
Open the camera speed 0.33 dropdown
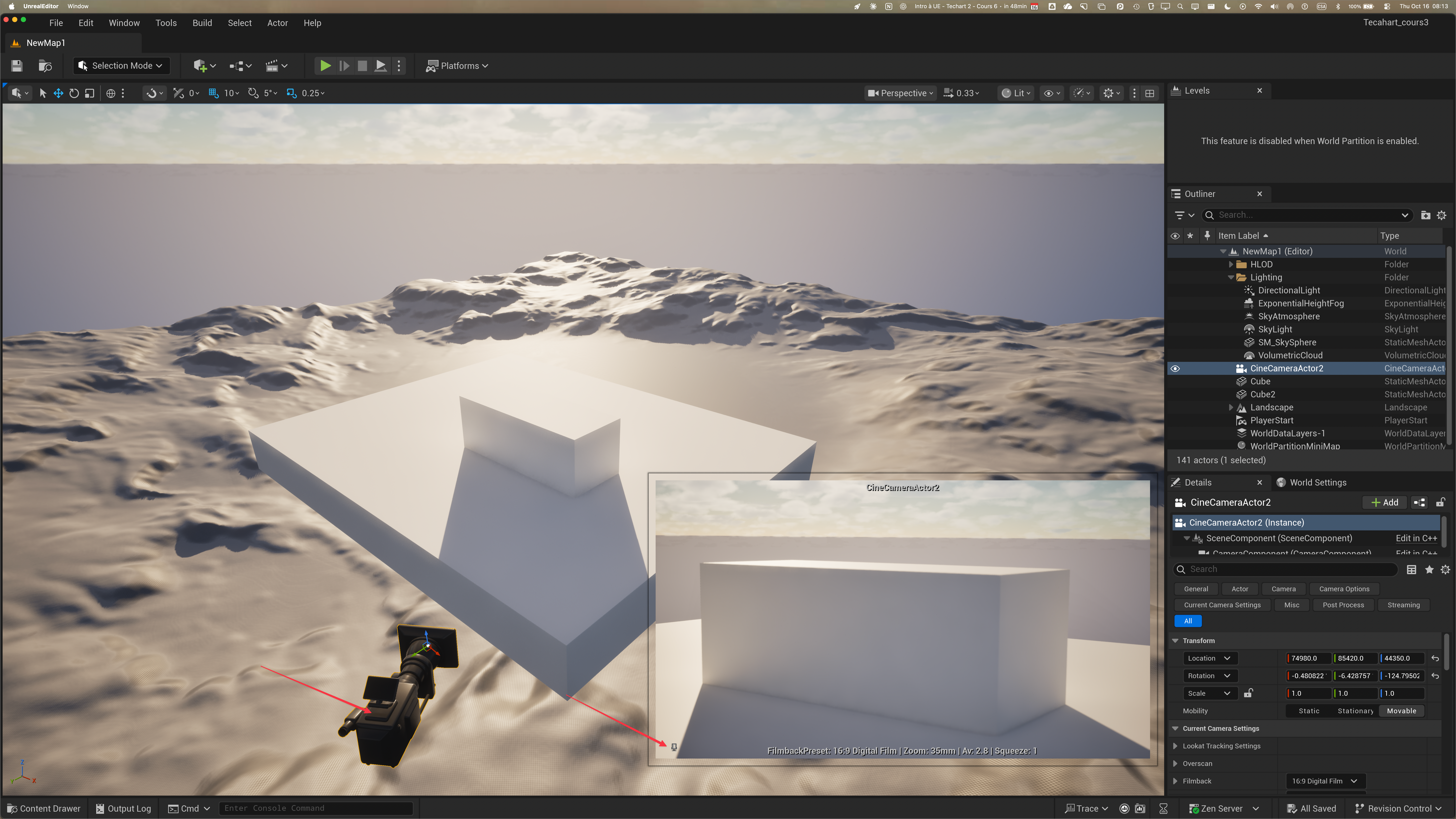[x=961, y=93]
